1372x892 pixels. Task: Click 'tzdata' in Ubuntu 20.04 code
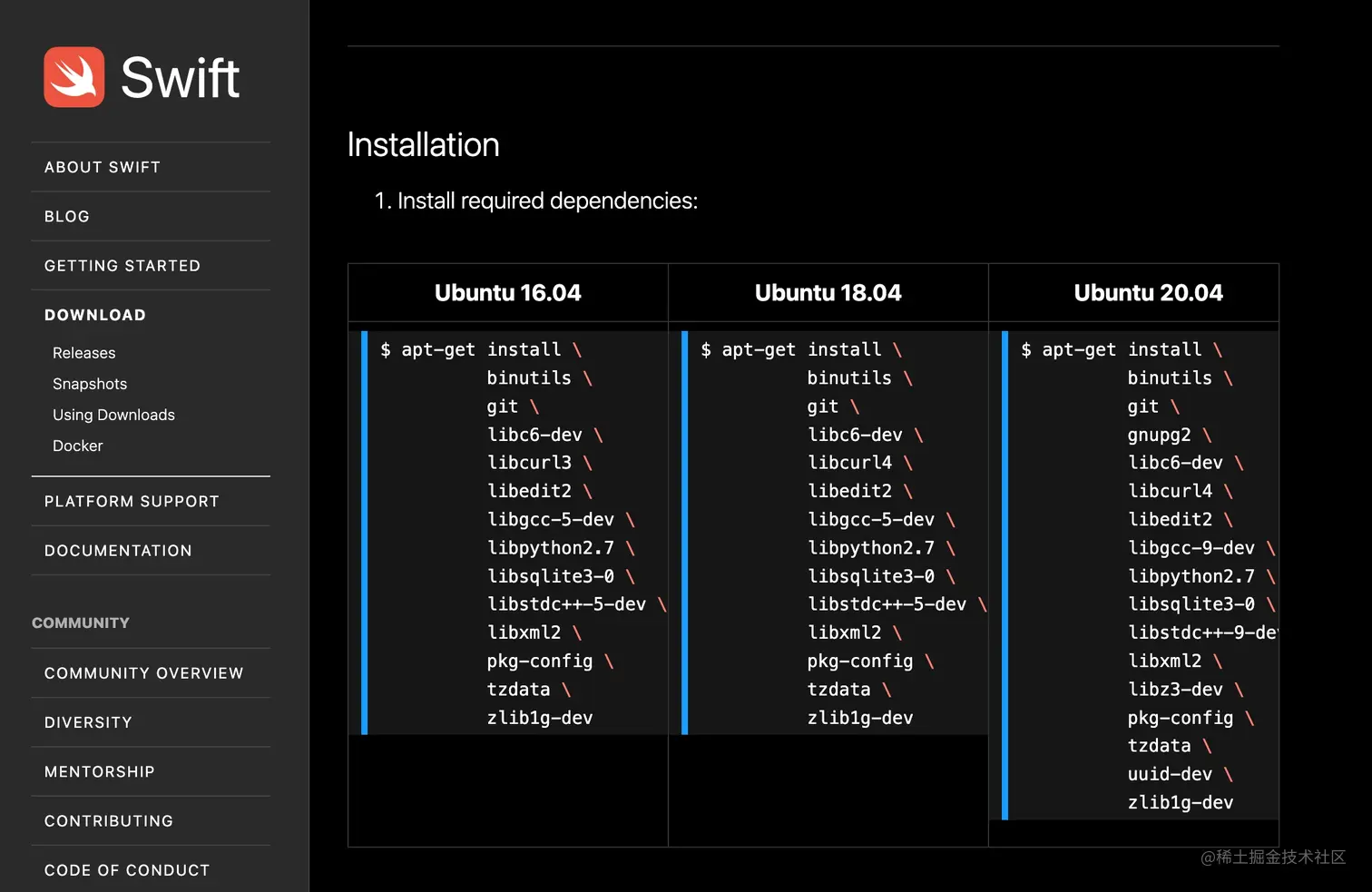(x=1160, y=746)
